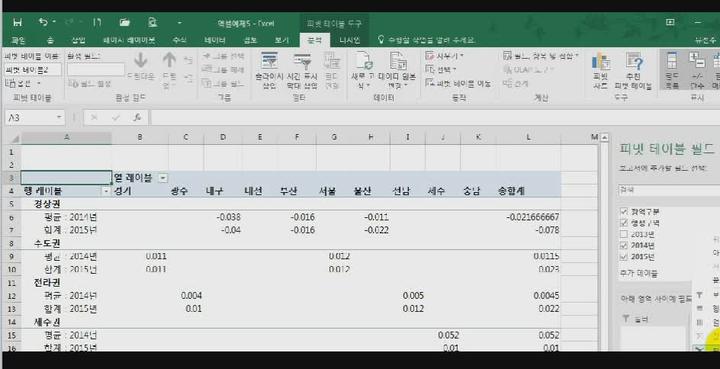Open the Undo history dropdown arrow
Image resolution: width=720 pixels, height=369 pixels.
click(55, 22)
